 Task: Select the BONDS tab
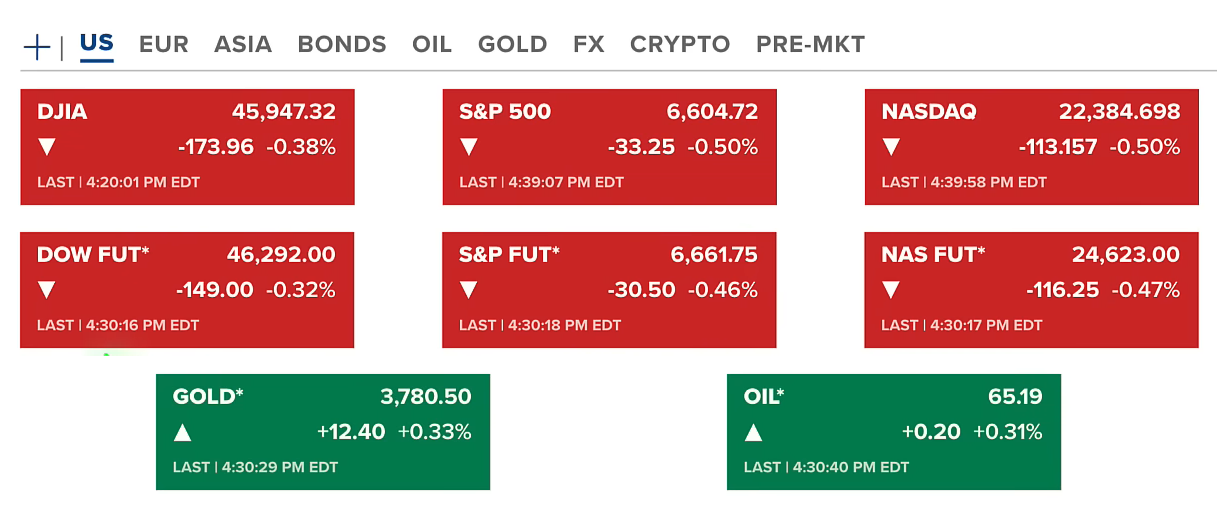341,45
